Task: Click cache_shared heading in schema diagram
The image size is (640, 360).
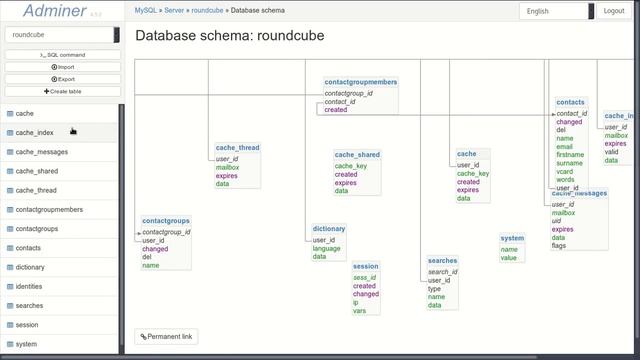Action: click(357, 155)
